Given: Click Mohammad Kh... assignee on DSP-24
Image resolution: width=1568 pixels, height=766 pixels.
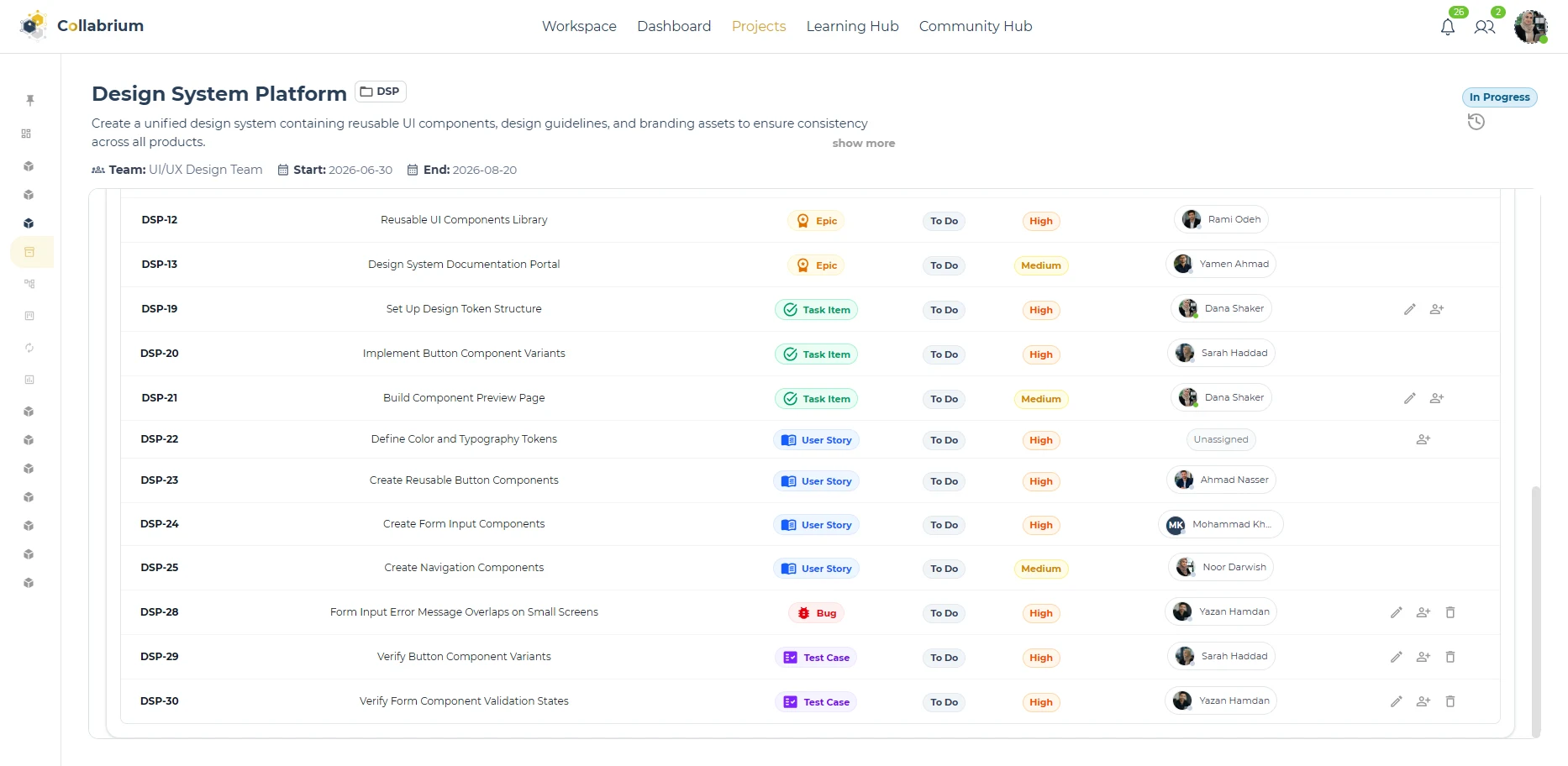Looking at the screenshot, I should pos(1220,524).
